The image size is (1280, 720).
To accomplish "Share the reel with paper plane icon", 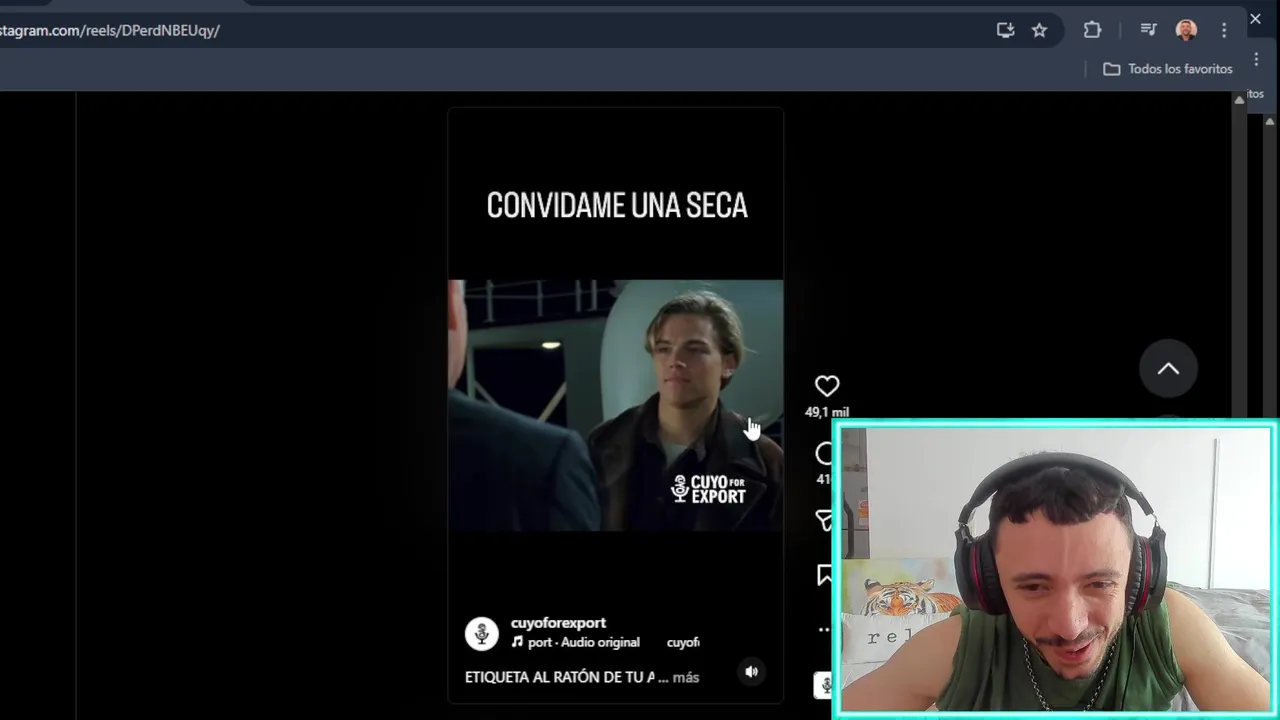I will [x=825, y=520].
